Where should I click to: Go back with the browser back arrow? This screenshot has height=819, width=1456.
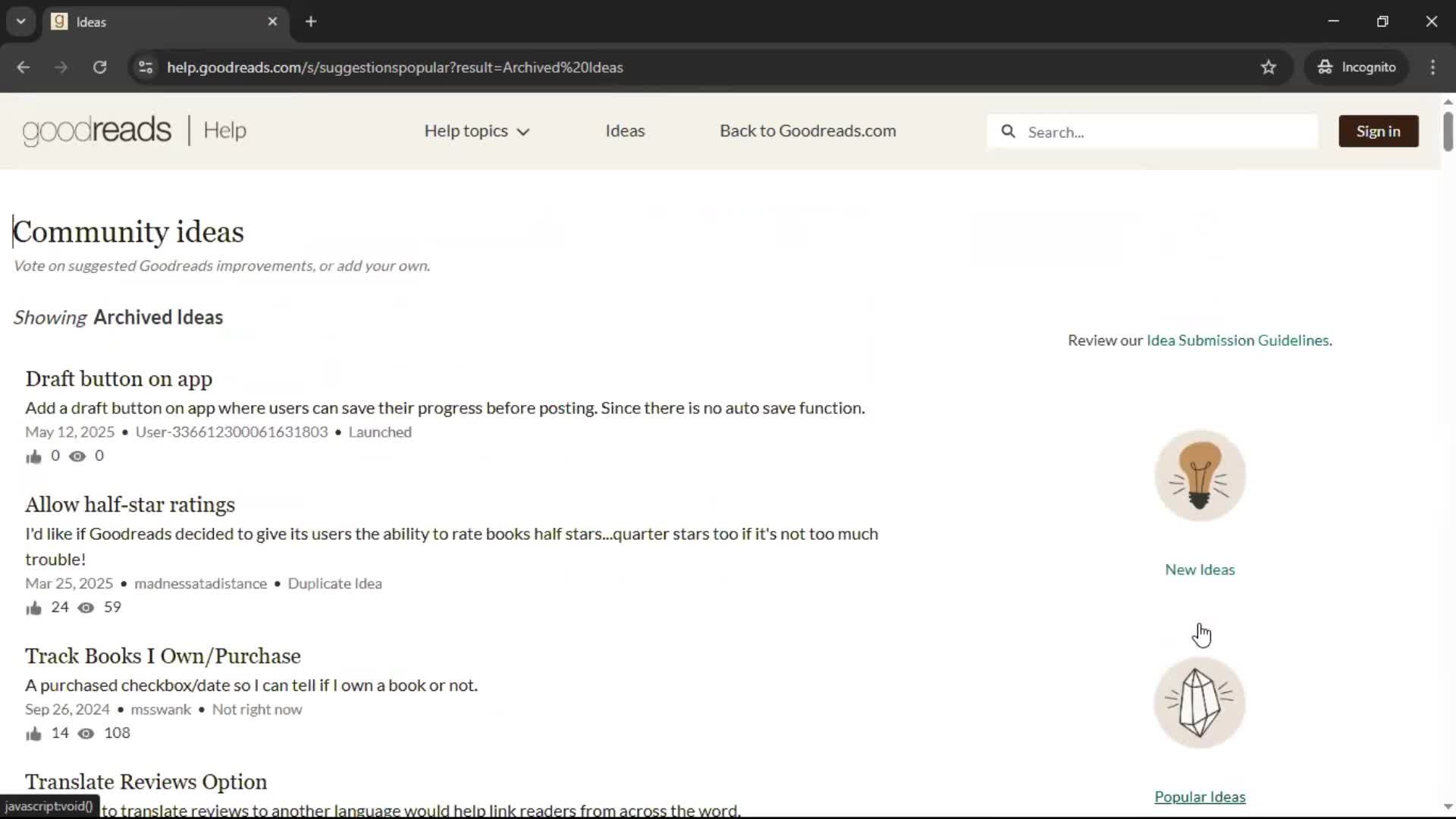24,67
